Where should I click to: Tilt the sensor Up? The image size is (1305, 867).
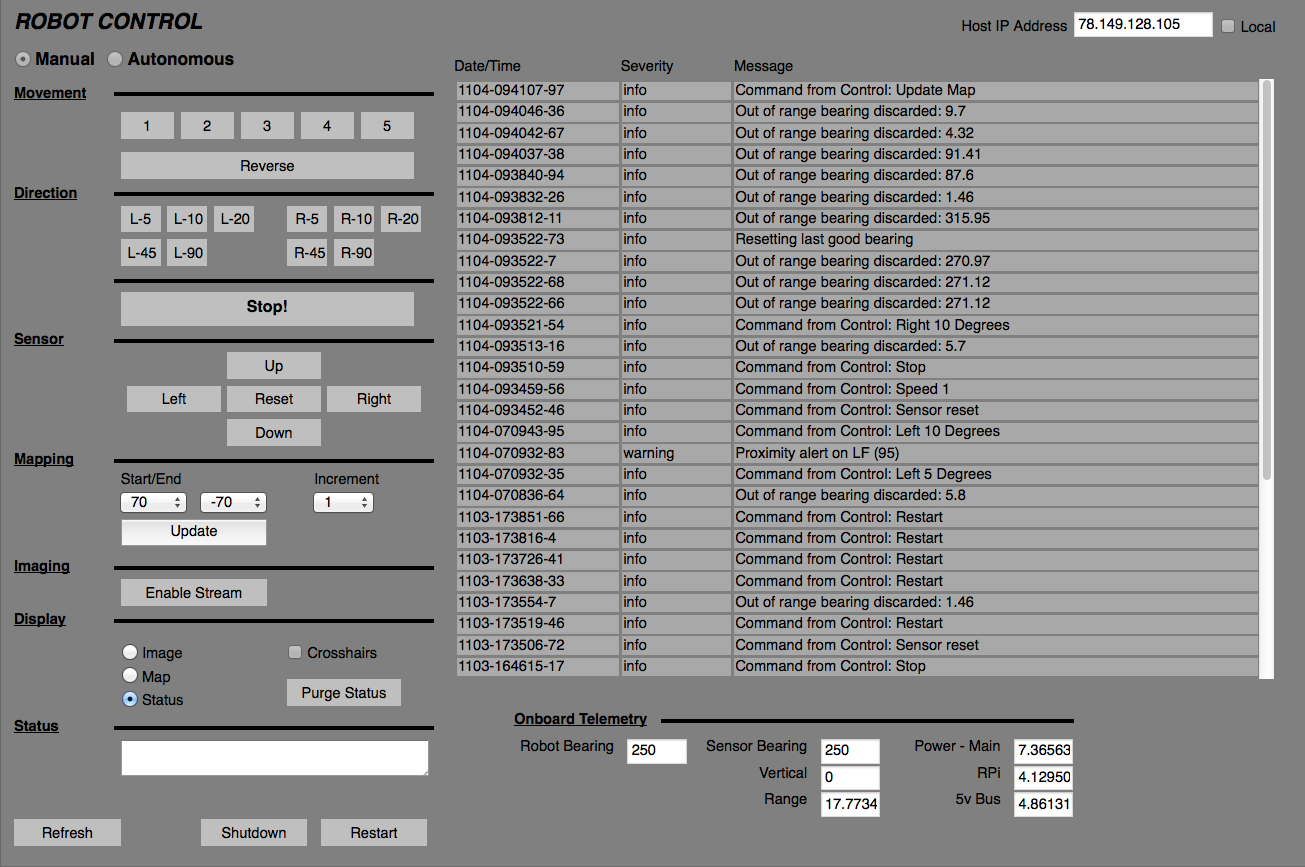[x=273, y=365]
